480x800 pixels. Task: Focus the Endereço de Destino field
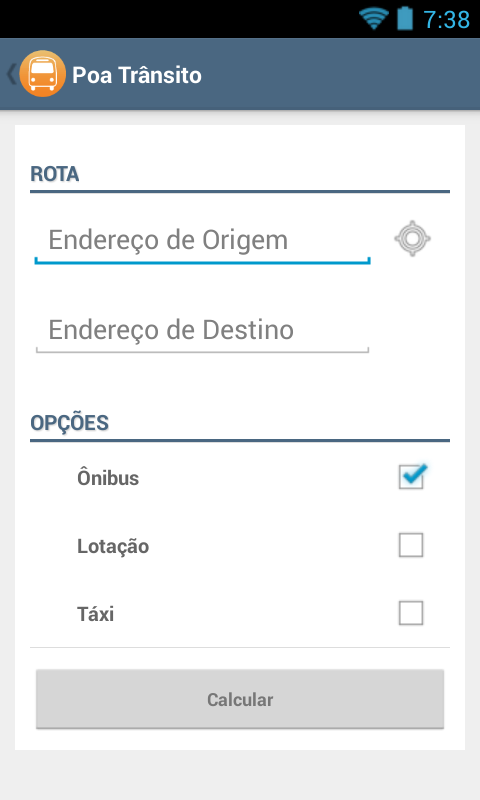coord(202,330)
